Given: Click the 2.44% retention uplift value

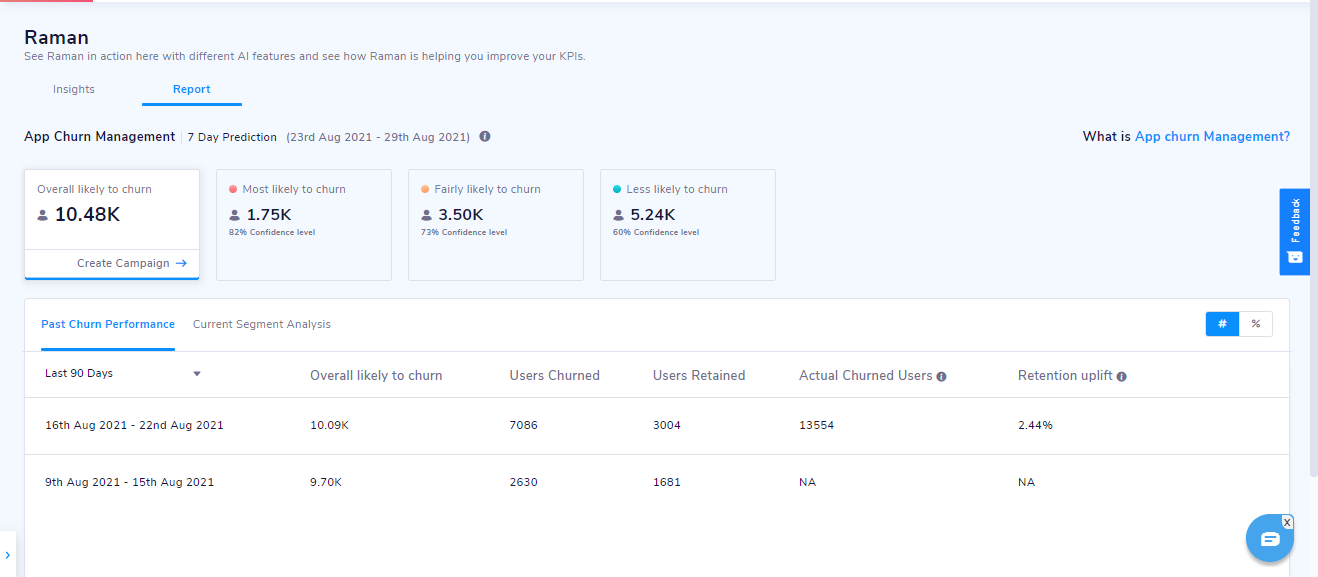Looking at the screenshot, I should click(1035, 426).
